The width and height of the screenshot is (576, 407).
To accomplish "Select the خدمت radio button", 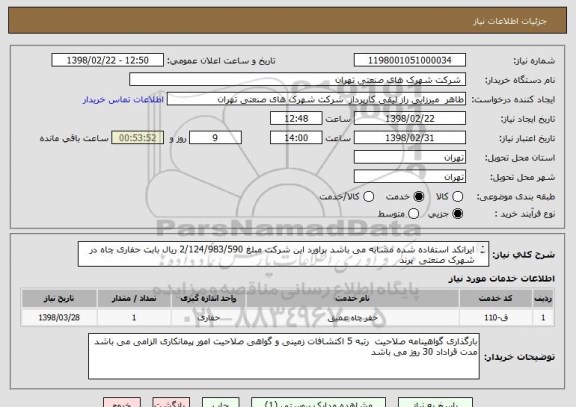I will [x=419, y=197].
